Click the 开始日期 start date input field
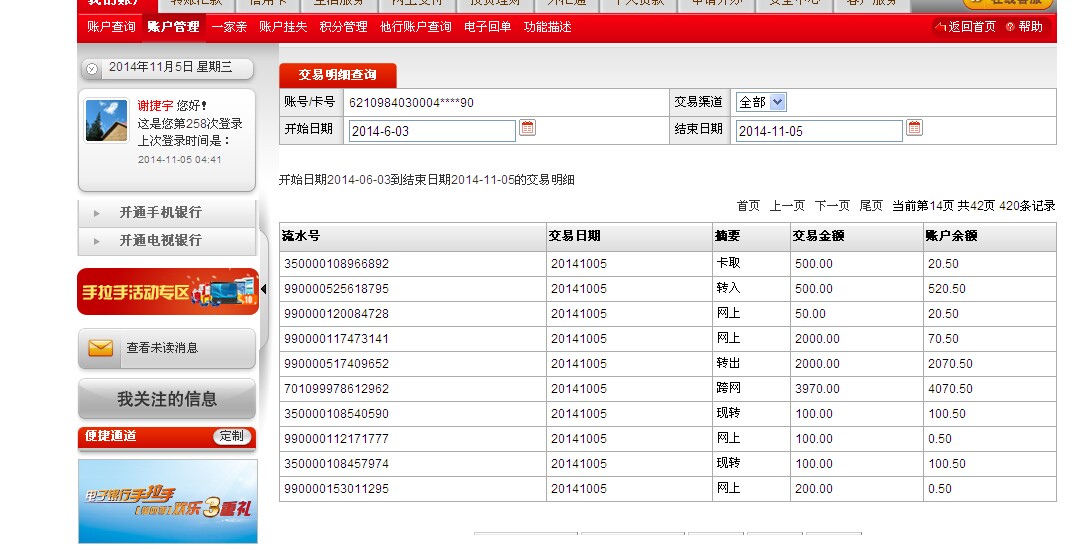Screen dimensions: 1074x551 click(431, 131)
